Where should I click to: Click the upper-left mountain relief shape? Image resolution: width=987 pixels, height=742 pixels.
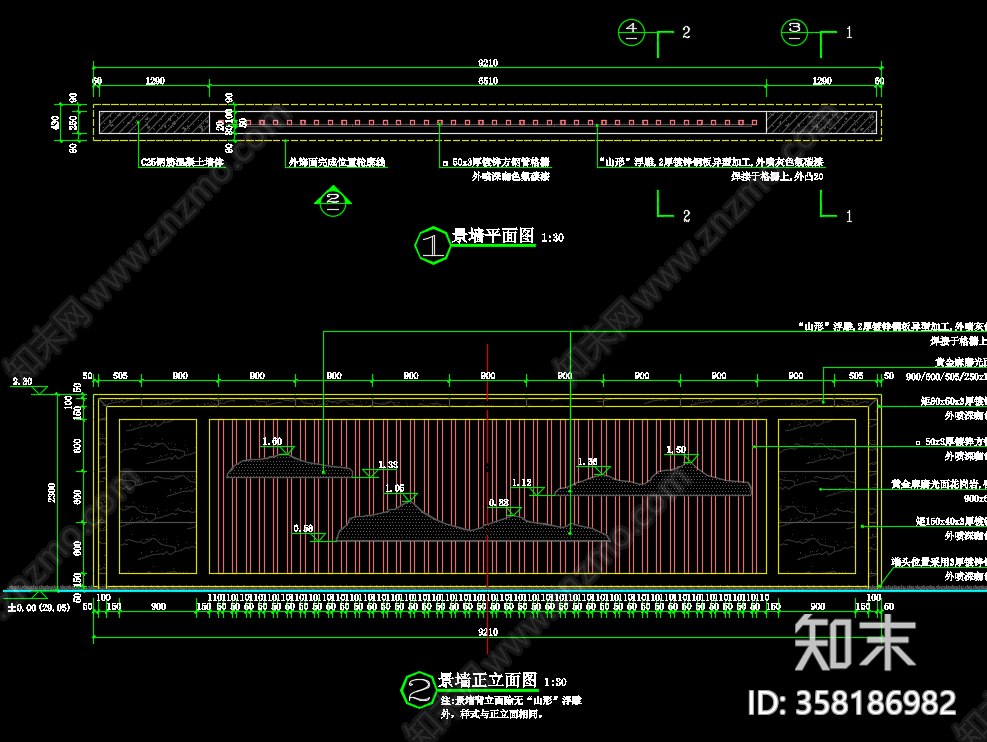[x=290, y=467]
